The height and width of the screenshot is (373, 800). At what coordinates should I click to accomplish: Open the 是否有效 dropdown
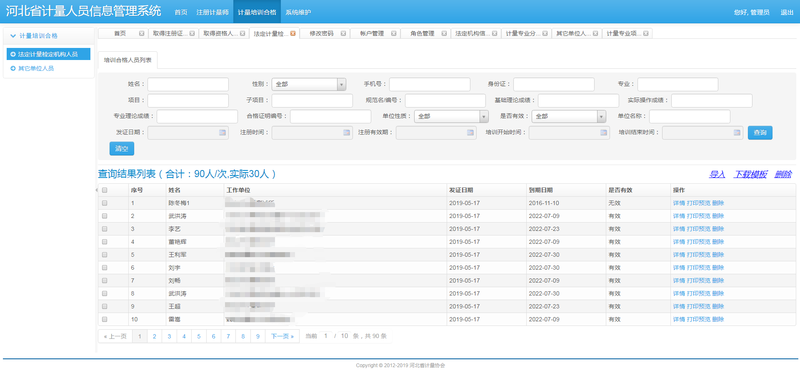click(x=568, y=117)
